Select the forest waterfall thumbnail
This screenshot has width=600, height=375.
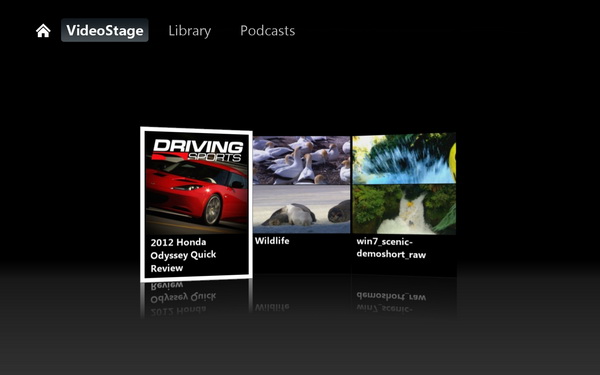point(404,209)
